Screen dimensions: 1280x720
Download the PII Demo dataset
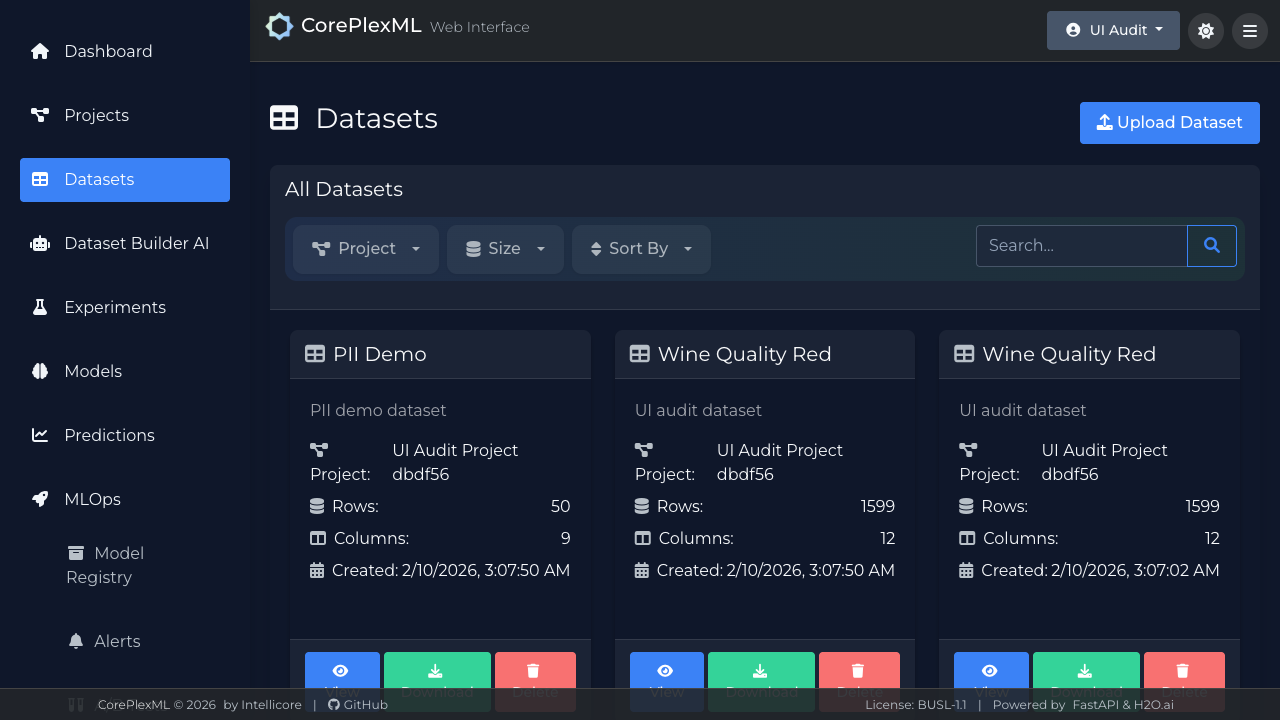pyautogui.click(x=437, y=672)
